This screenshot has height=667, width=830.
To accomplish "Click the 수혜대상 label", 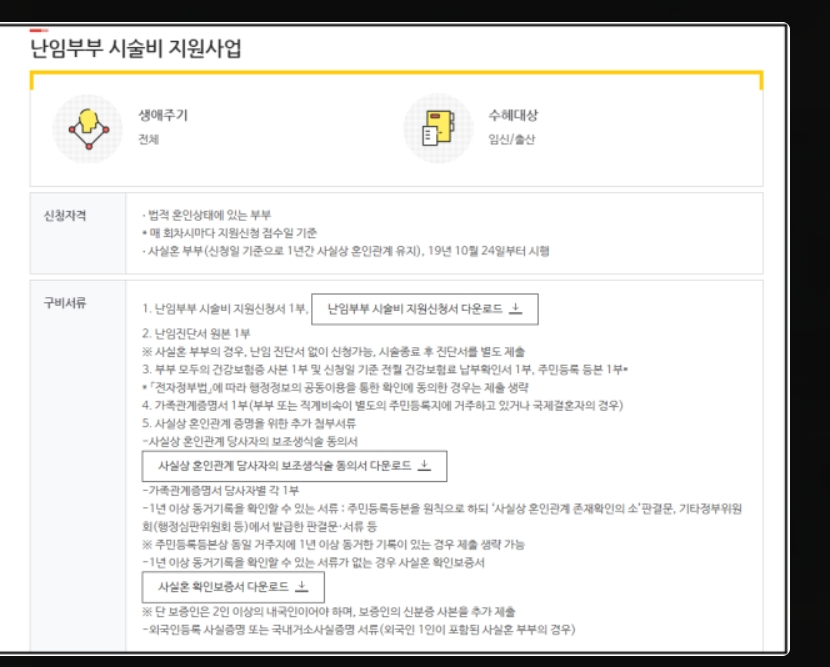I will coord(513,115).
